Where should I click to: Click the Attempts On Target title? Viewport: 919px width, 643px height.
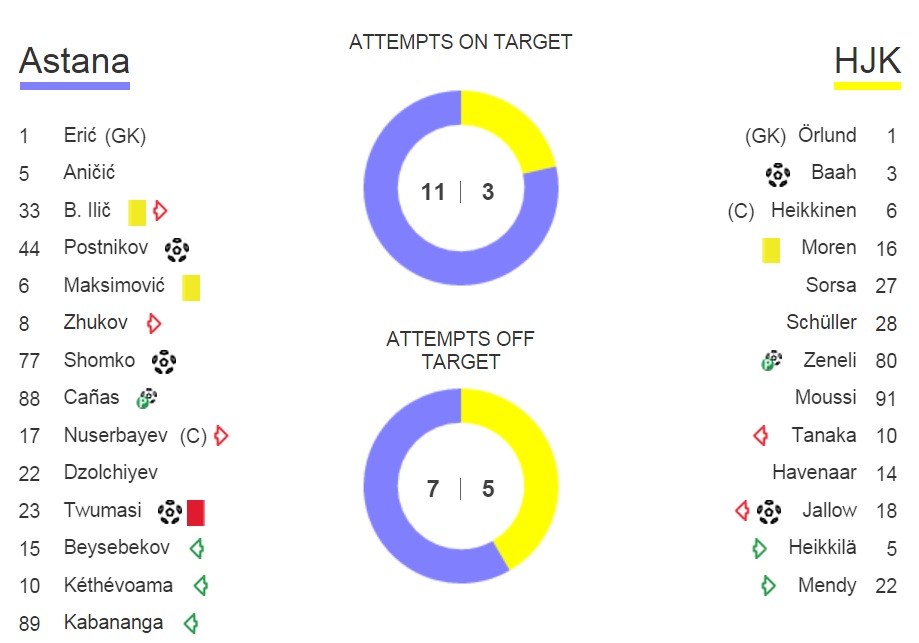461,42
